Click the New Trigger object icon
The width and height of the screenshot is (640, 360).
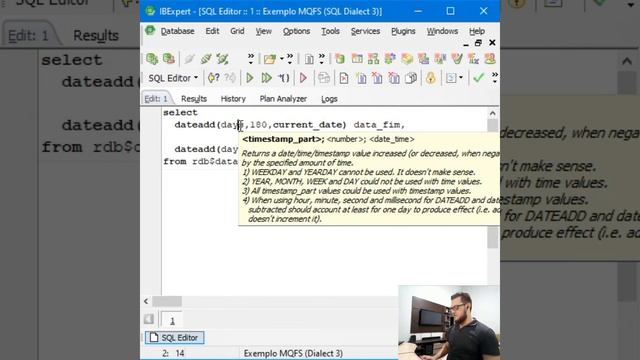(407, 59)
